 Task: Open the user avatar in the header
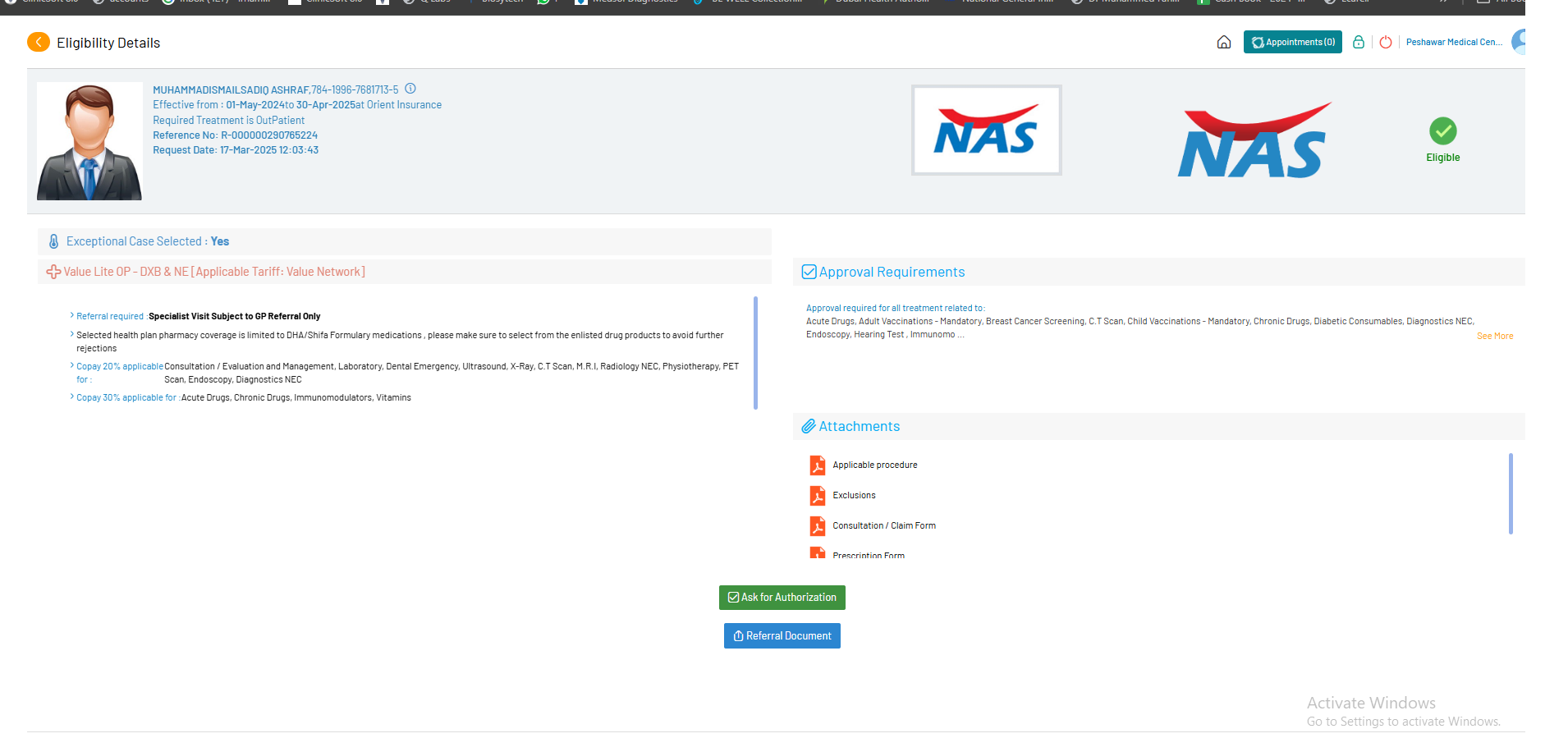1519,42
